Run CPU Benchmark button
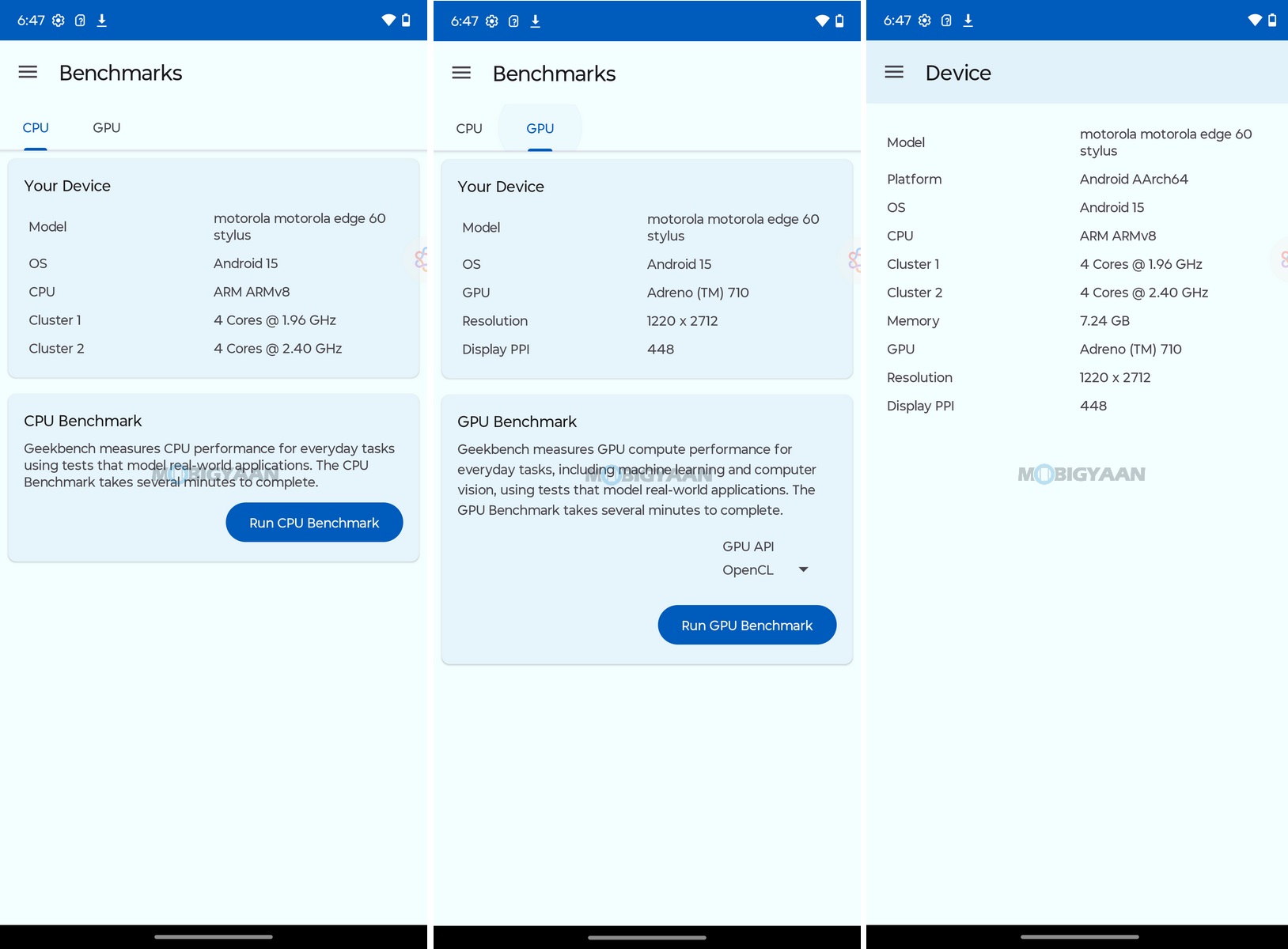 [314, 523]
